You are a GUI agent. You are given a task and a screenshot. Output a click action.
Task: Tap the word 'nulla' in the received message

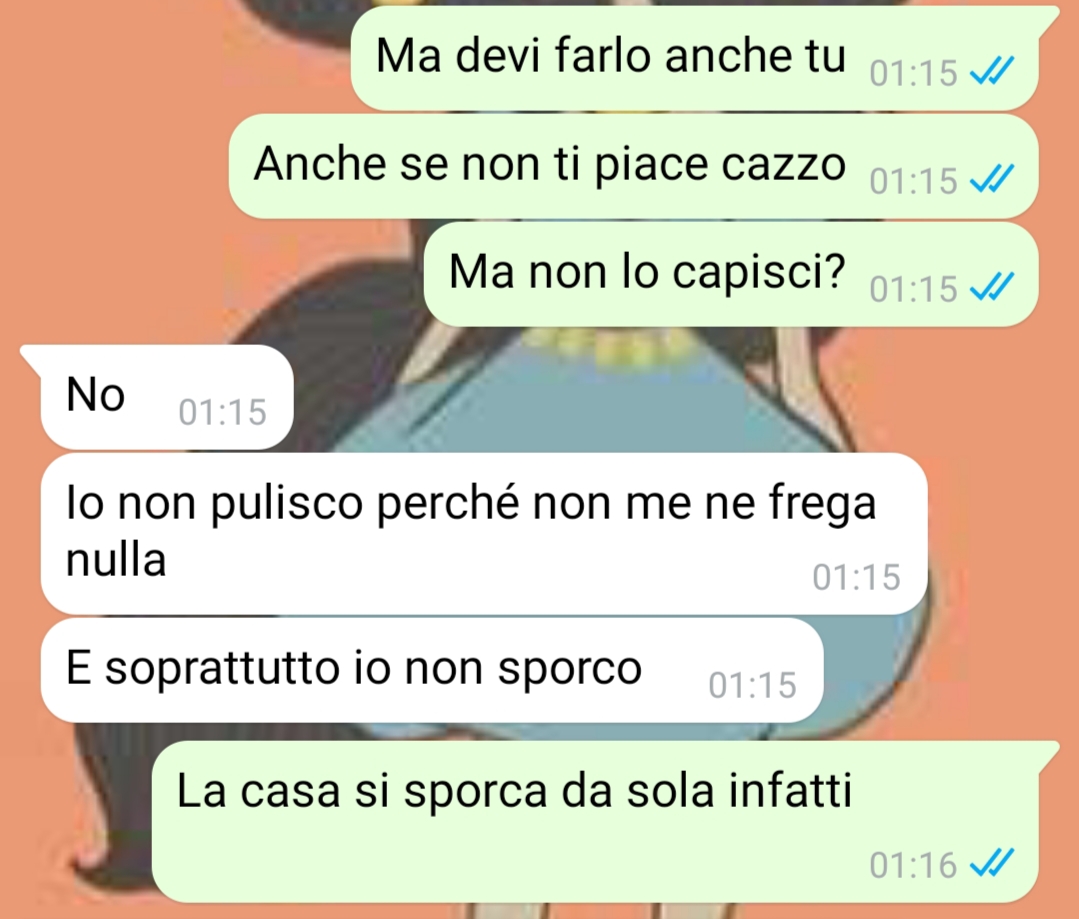[x=116, y=559]
